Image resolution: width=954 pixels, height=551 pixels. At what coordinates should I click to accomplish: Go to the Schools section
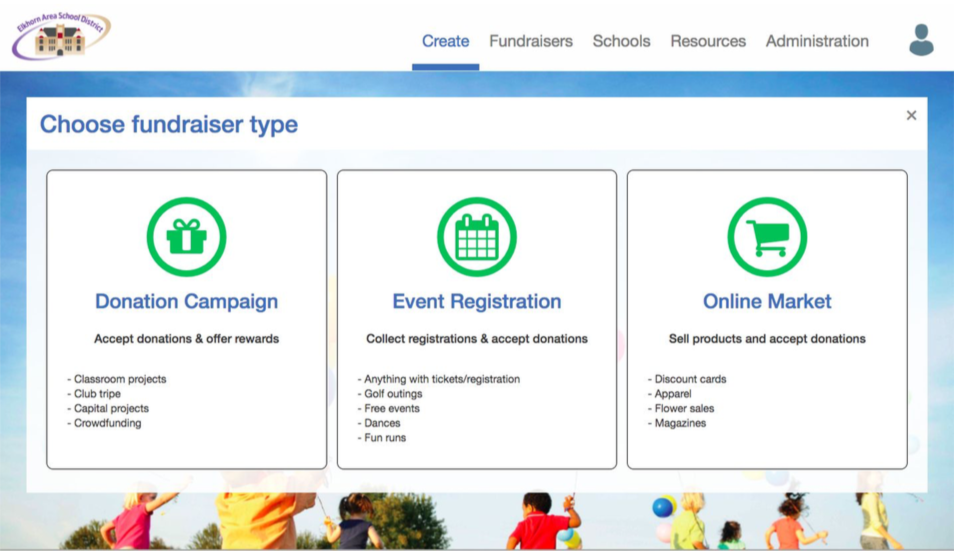pos(621,41)
